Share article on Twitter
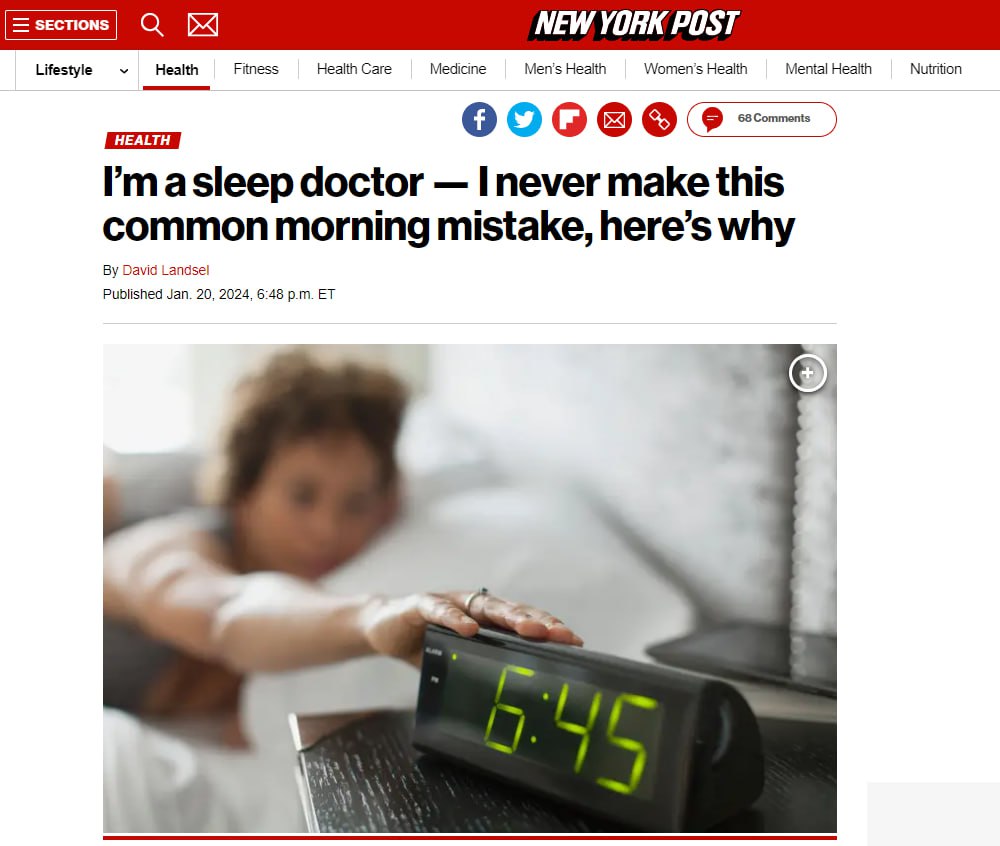Image resolution: width=1000 pixels, height=846 pixels. pos(524,119)
